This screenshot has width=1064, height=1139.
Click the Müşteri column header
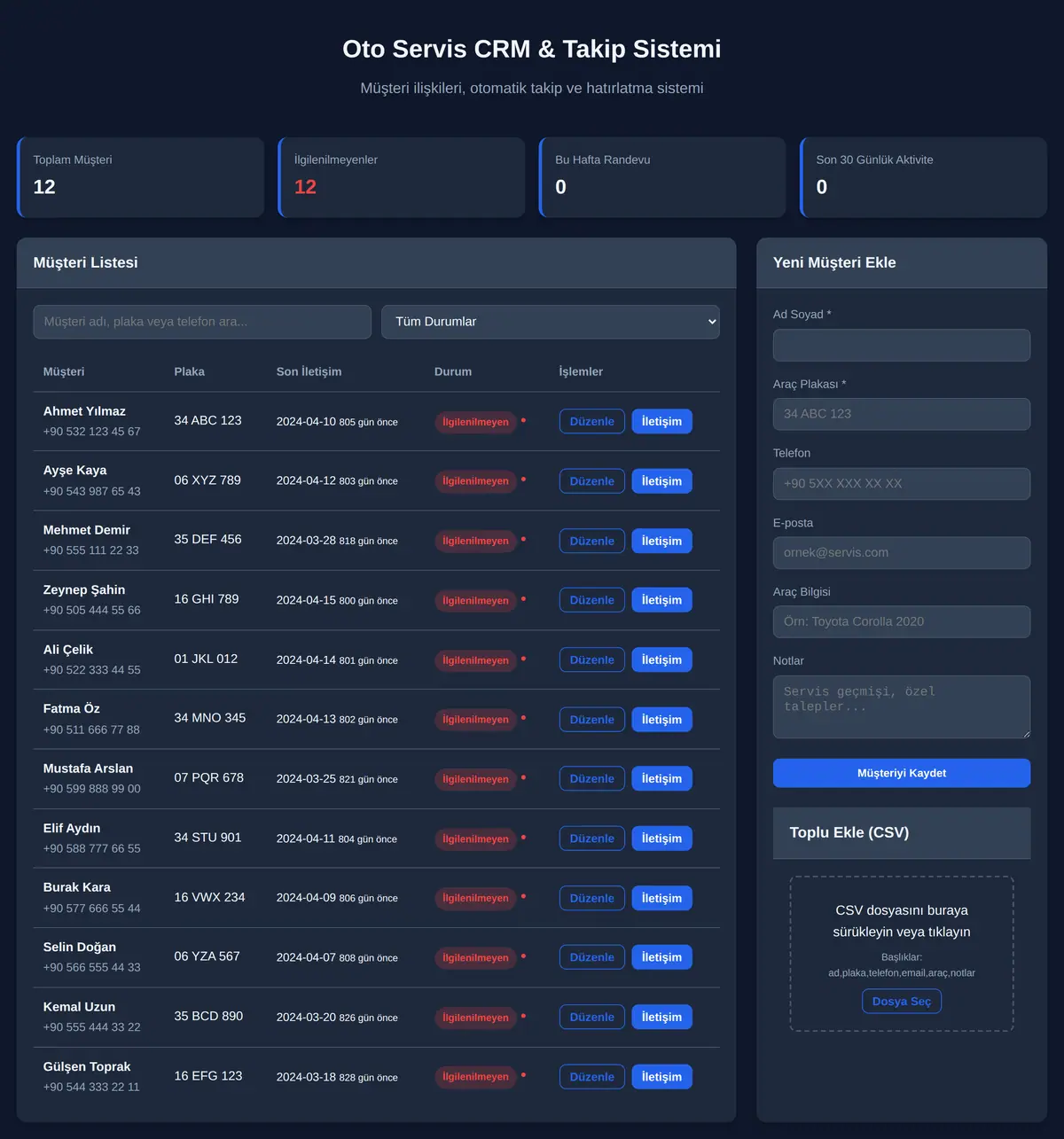pyautogui.click(x=64, y=371)
